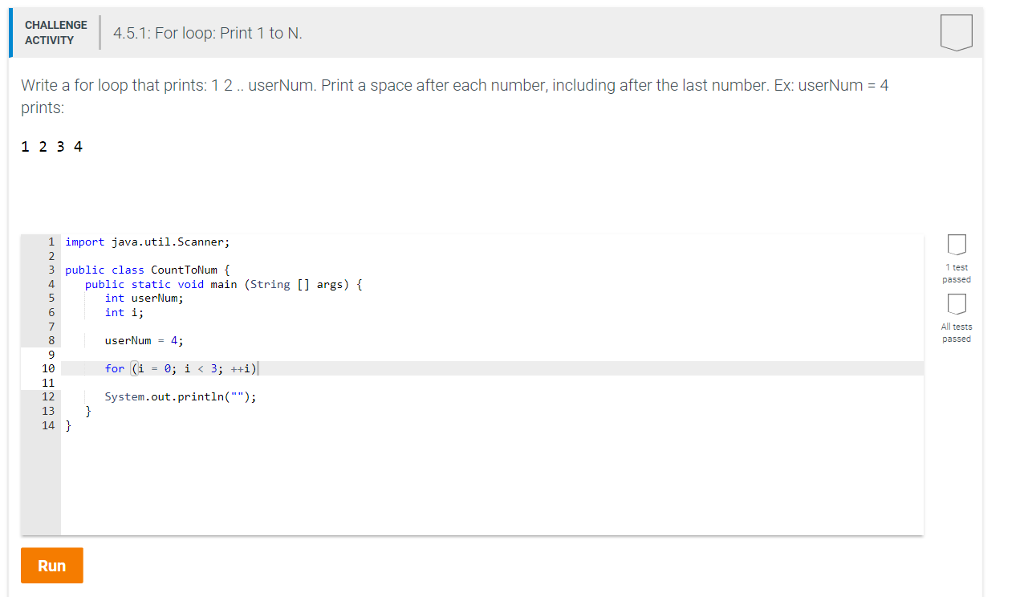
Task: Click line number 1 in the gutter
Action: (x=50, y=241)
